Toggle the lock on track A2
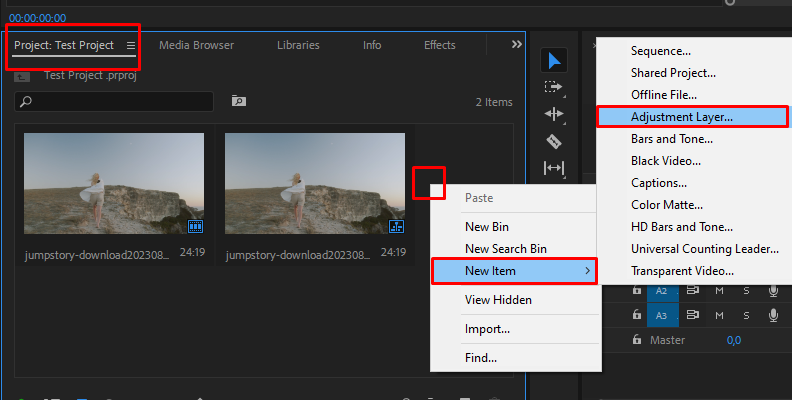792x400 pixels. pos(636,291)
